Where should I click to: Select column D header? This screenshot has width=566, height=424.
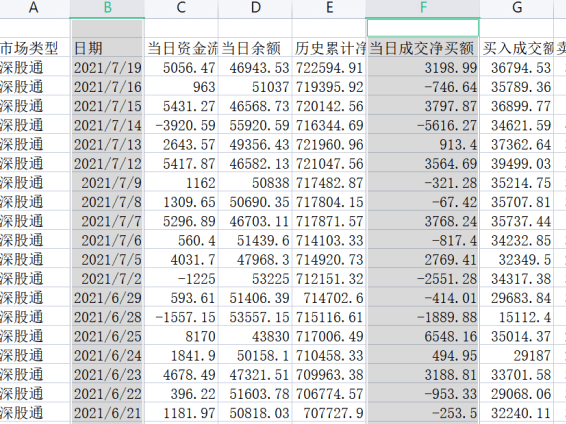[x=255, y=8]
